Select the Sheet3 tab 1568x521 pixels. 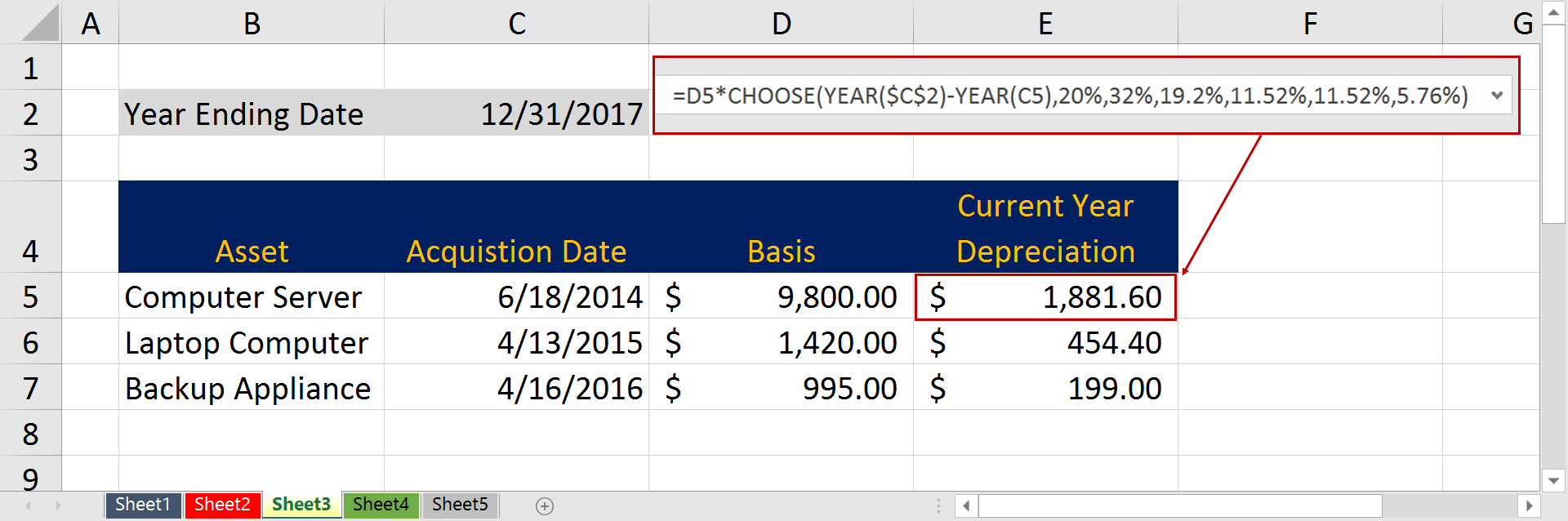pyautogui.click(x=301, y=505)
